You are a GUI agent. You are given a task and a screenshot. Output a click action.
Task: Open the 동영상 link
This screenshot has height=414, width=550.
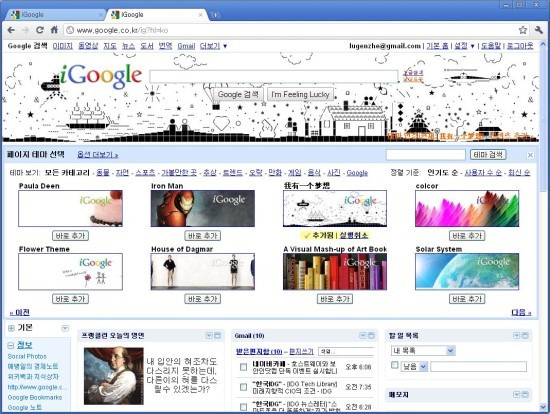click(88, 46)
